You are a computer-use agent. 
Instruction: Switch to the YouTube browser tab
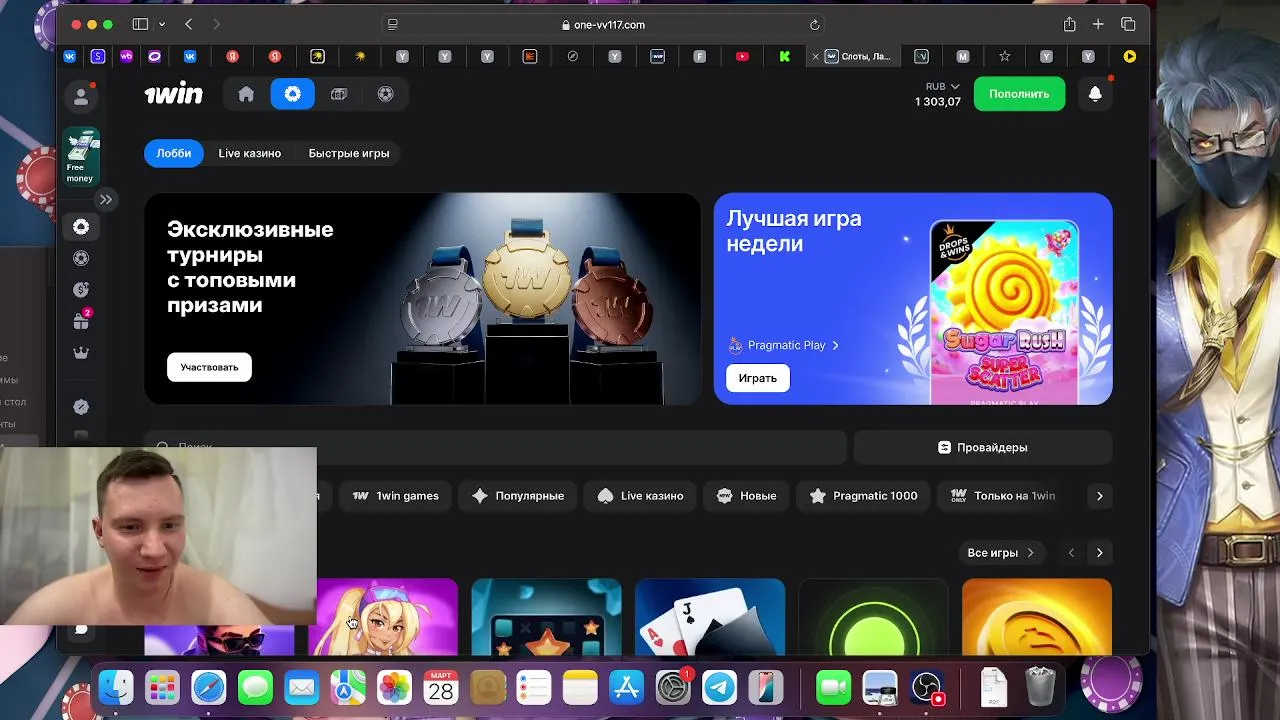[x=742, y=57]
